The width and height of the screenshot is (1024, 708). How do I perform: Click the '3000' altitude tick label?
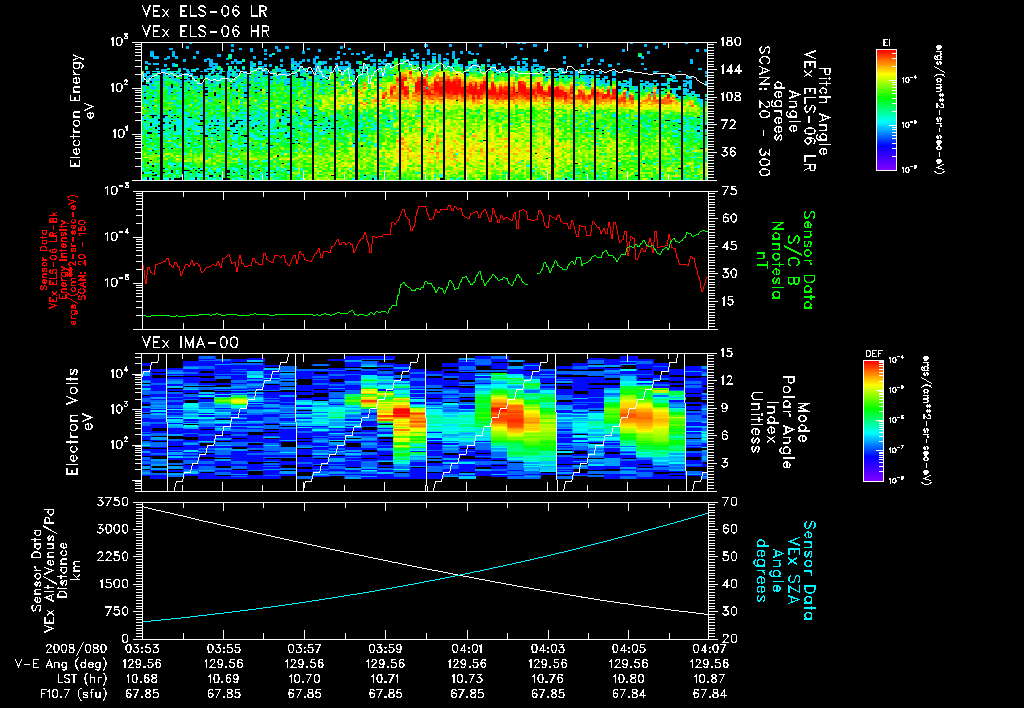(x=112, y=530)
